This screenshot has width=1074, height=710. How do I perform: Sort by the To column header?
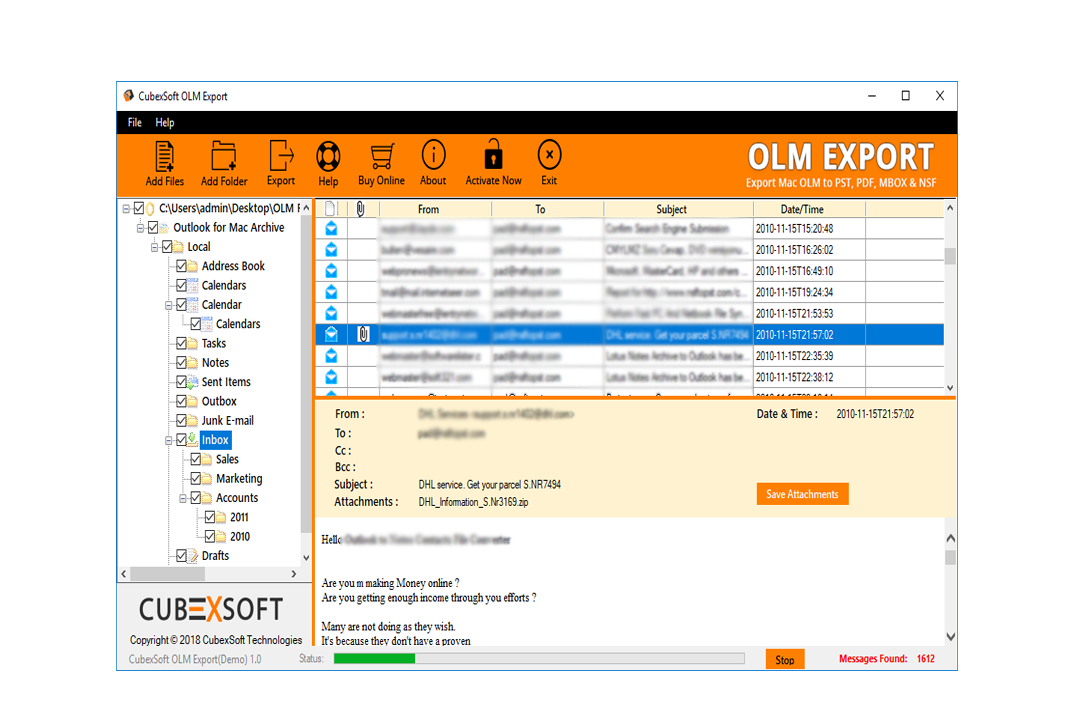point(540,210)
